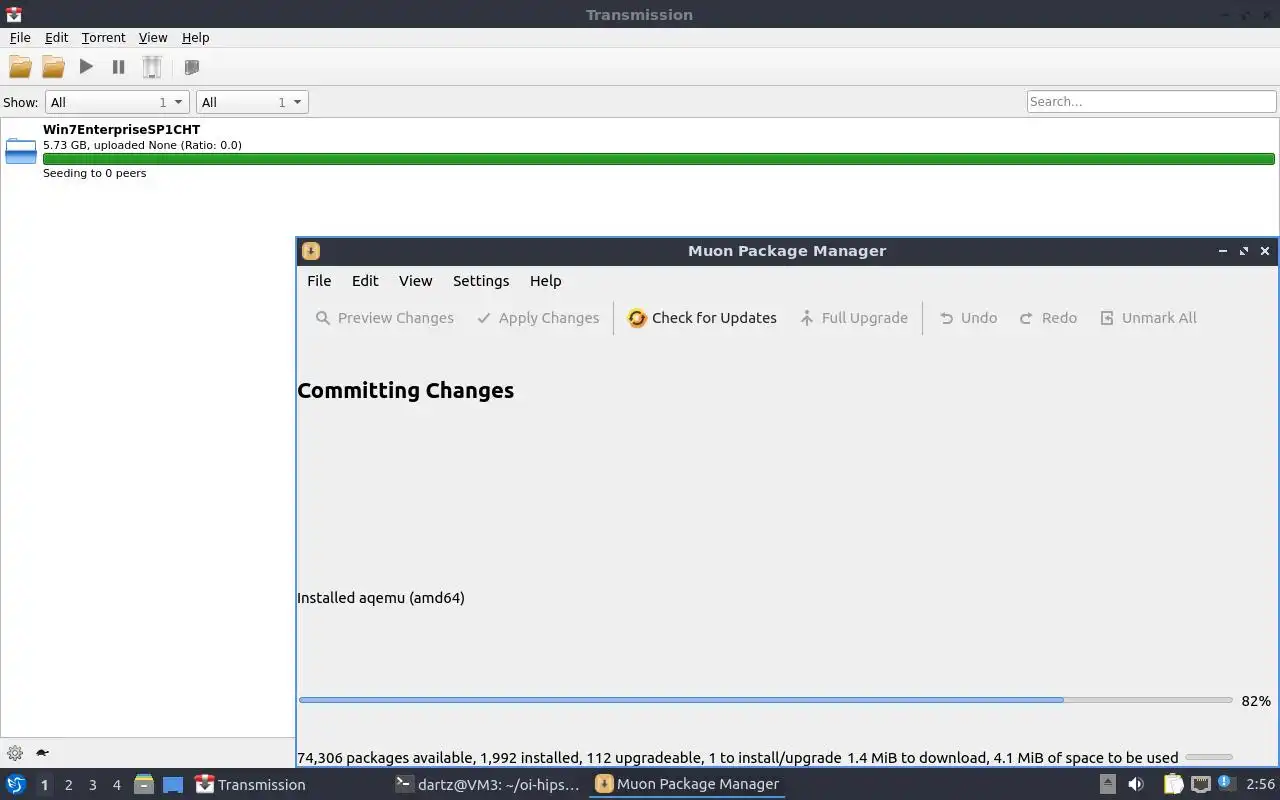Switch to workspace 4
Viewport: 1280px width, 800px height.
tap(116, 785)
